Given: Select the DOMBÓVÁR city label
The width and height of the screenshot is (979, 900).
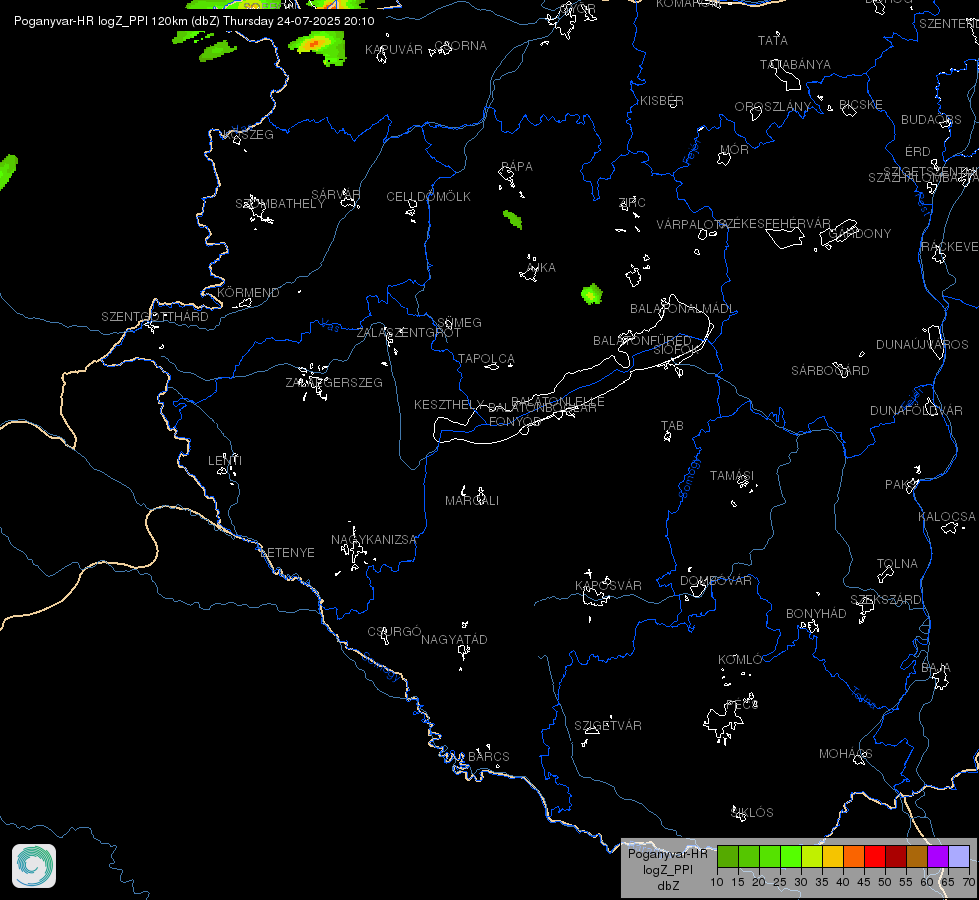Looking at the screenshot, I should click(x=716, y=580).
